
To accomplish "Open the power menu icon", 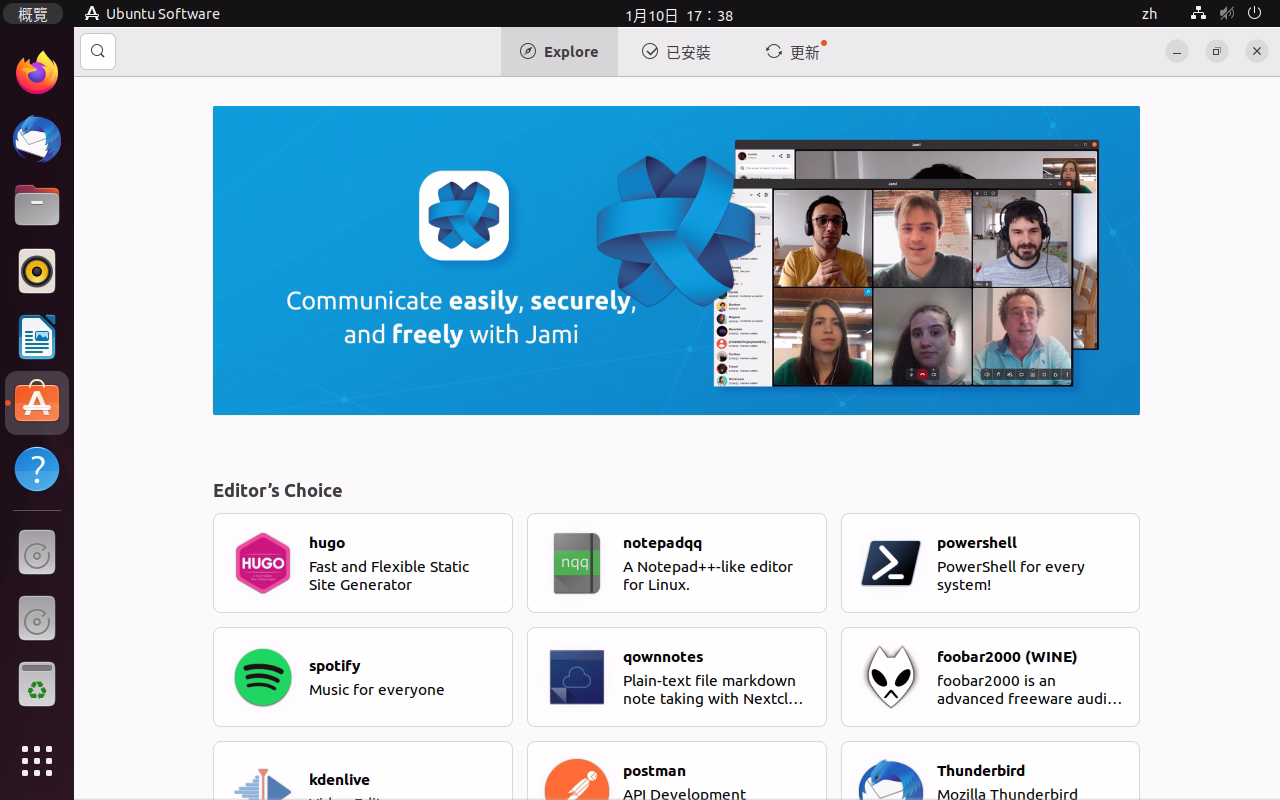I will [x=1256, y=14].
